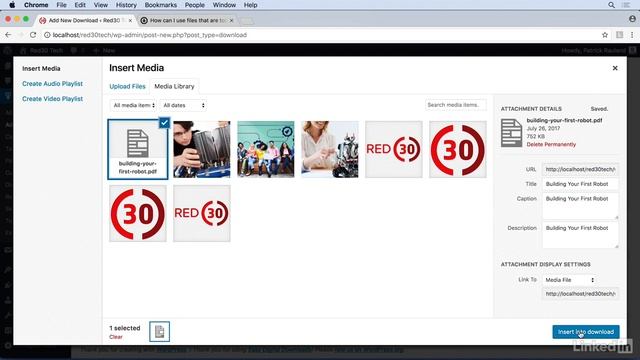640x360 pixels.
Task: Select the second-row circular 30 logo
Action: click(x=138, y=213)
